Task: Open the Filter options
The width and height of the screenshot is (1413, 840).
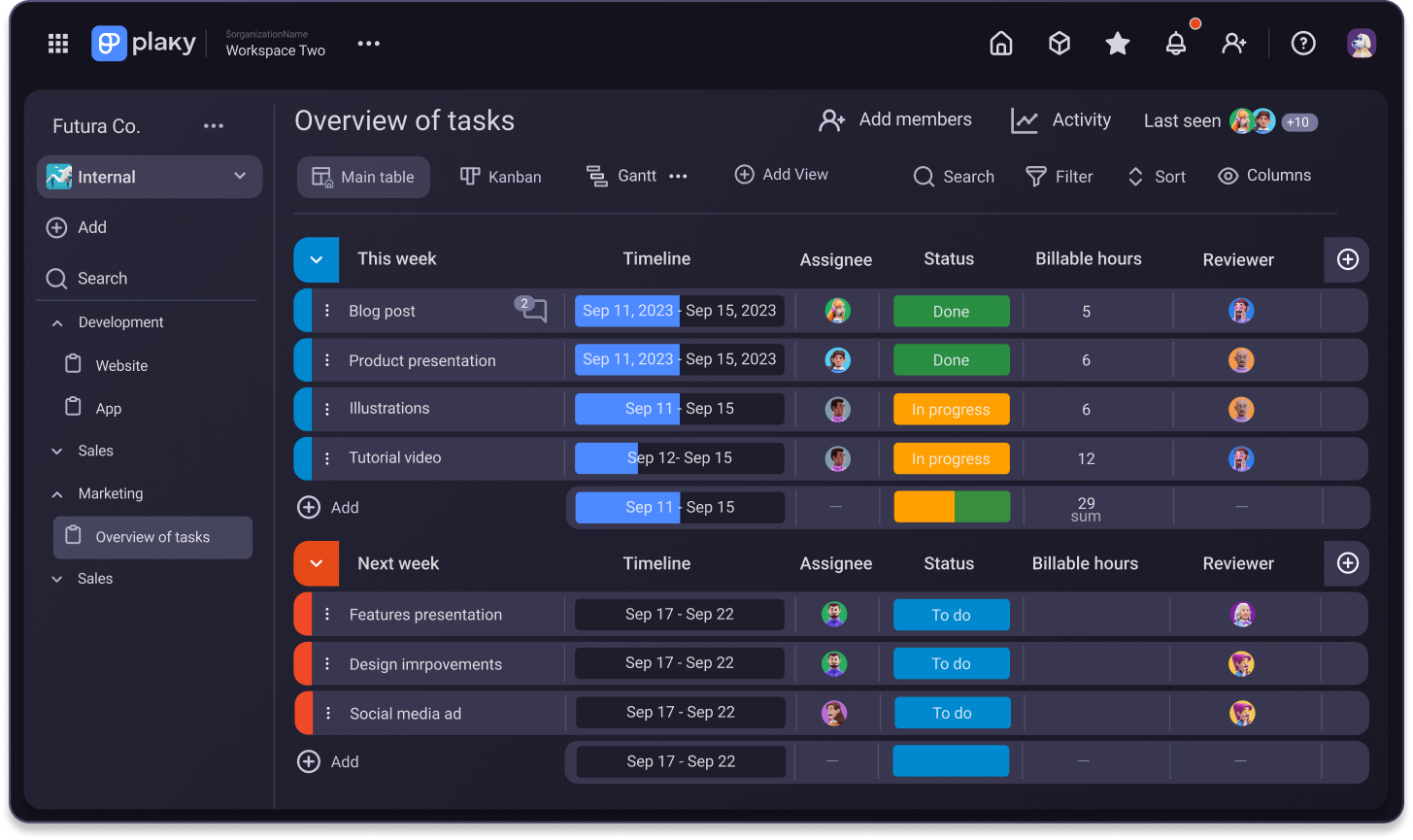Action: [1060, 176]
